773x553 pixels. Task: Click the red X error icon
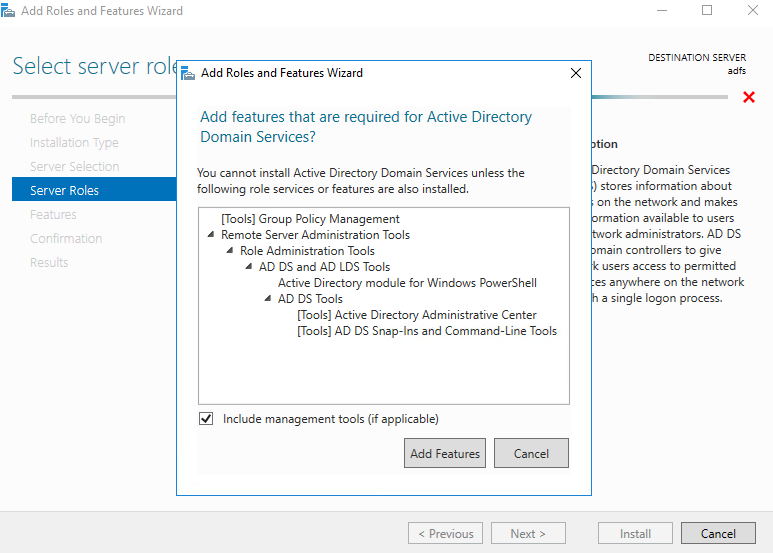tap(748, 97)
